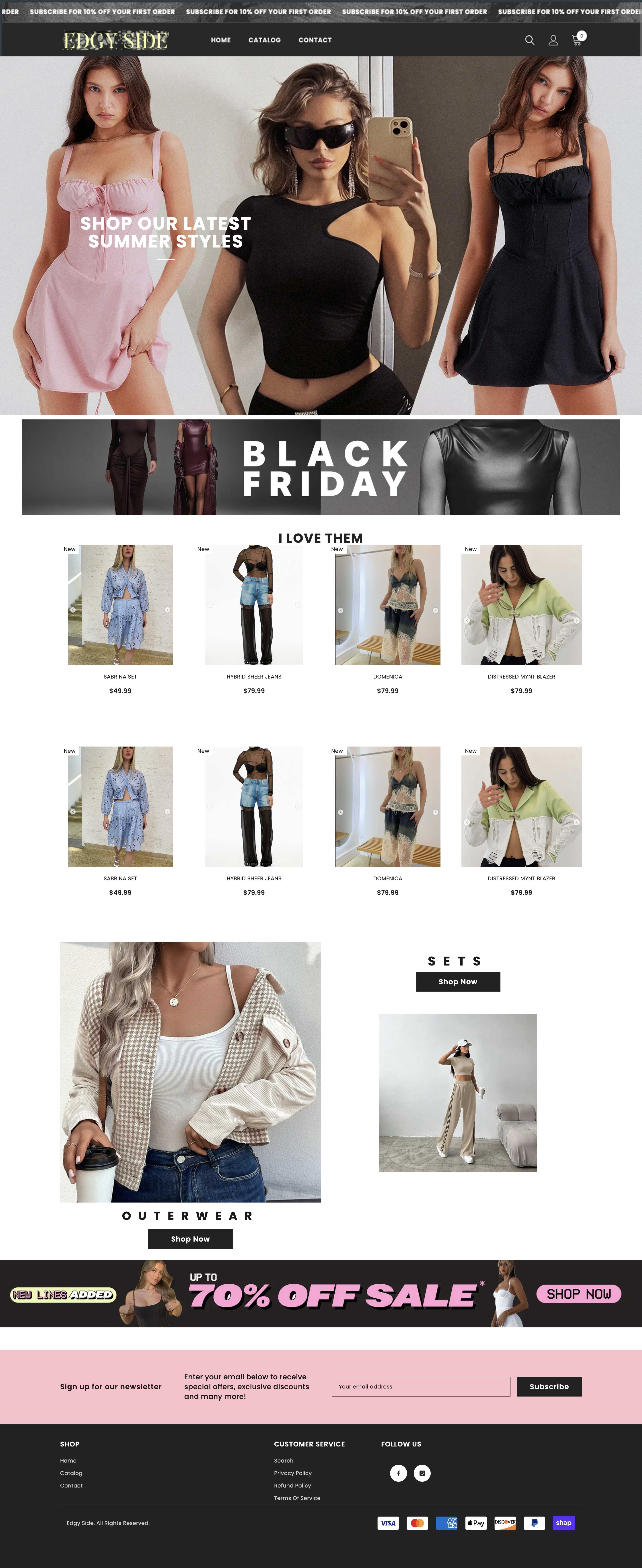
Task: Open the shopping cart icon
Action: coord(578,39)
